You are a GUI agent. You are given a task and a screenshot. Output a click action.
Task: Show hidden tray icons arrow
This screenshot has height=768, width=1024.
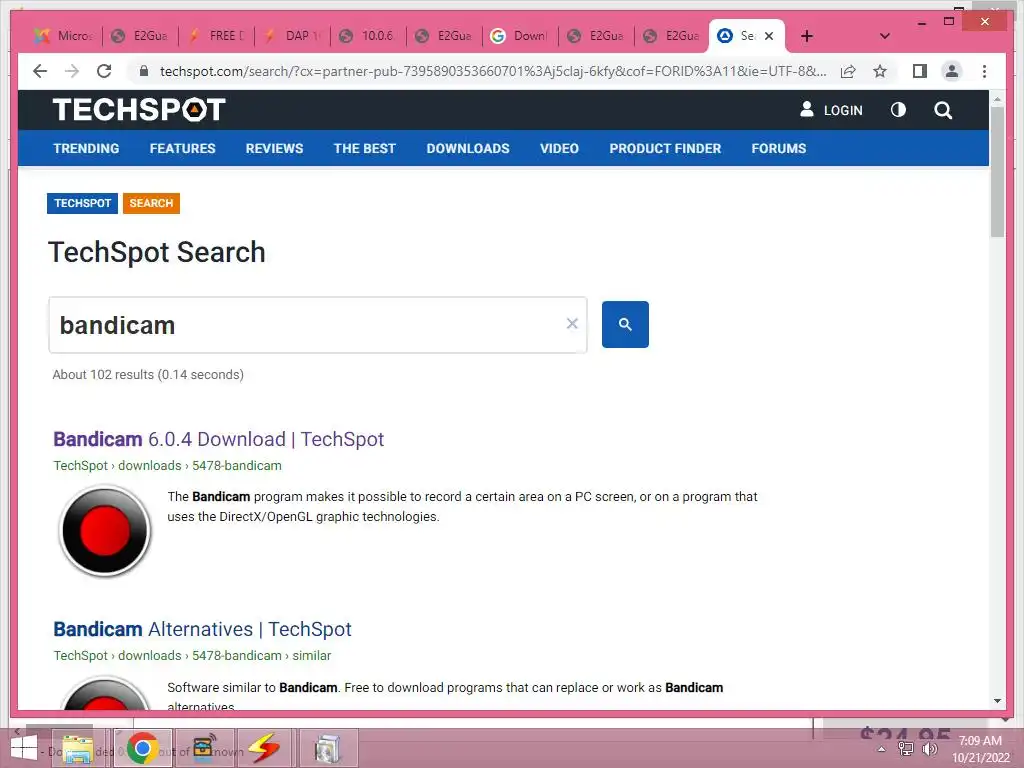point(881,749)
